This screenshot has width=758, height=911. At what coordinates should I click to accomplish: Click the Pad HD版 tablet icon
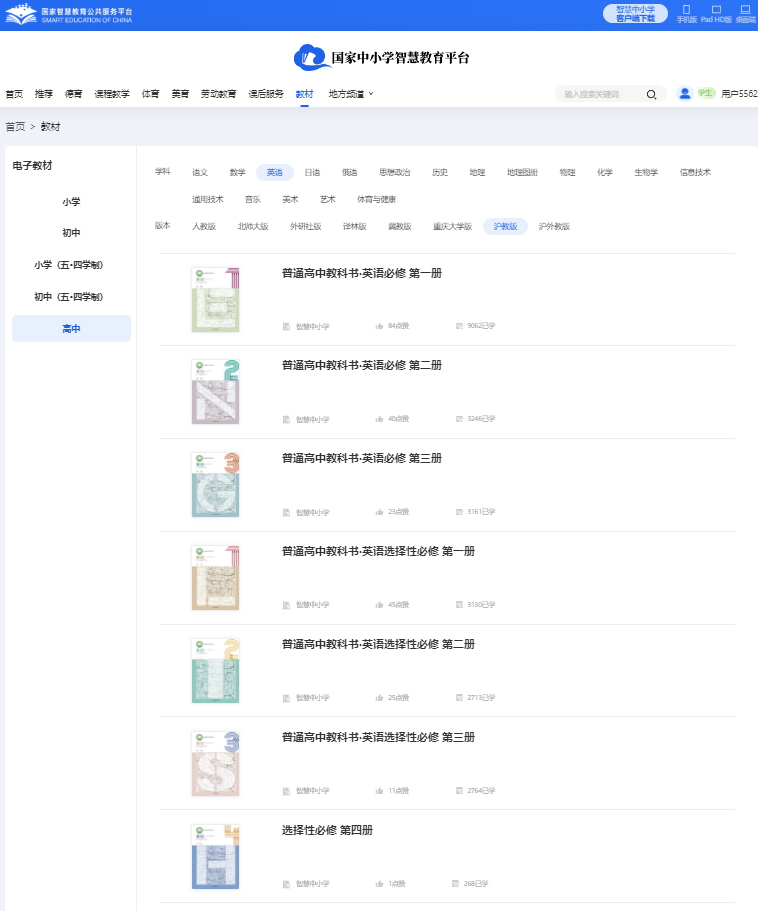click(x=716, y=10)
